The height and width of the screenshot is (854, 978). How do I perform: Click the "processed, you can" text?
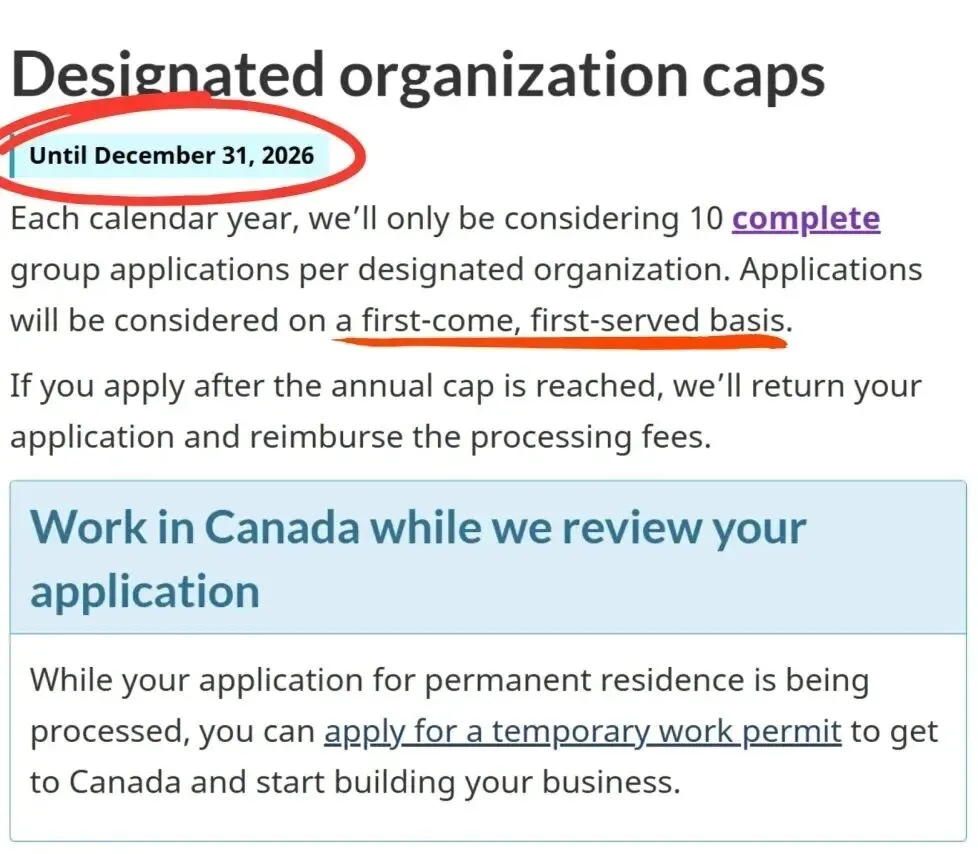[x=172, y=732]
